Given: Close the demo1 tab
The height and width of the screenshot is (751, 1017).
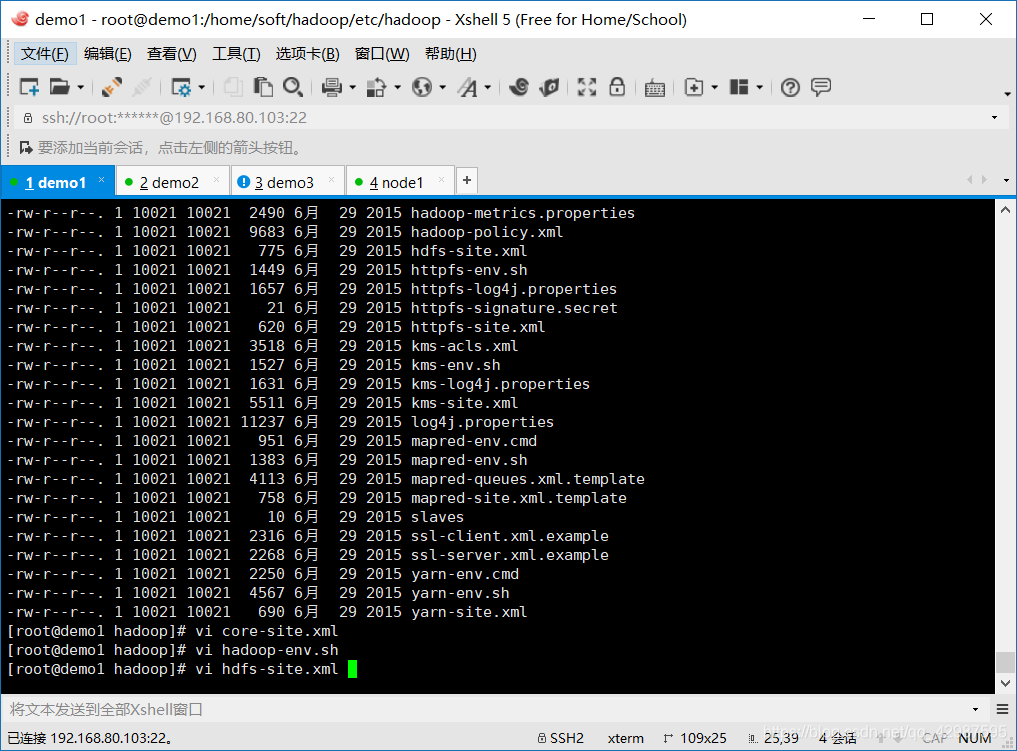Looking at the screenshot, I should (102, 180).
